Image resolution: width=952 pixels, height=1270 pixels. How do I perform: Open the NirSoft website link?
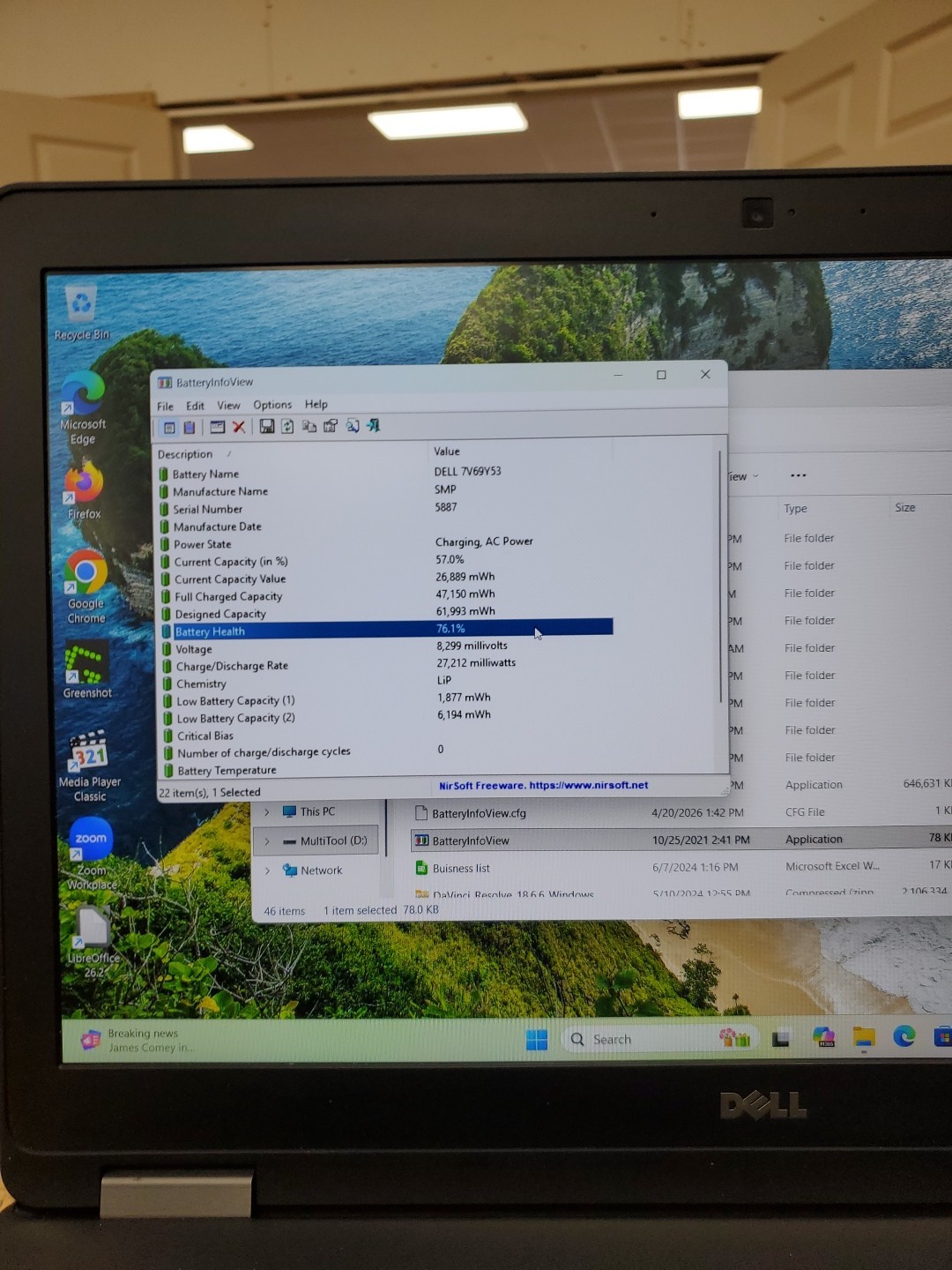point(543,785)
